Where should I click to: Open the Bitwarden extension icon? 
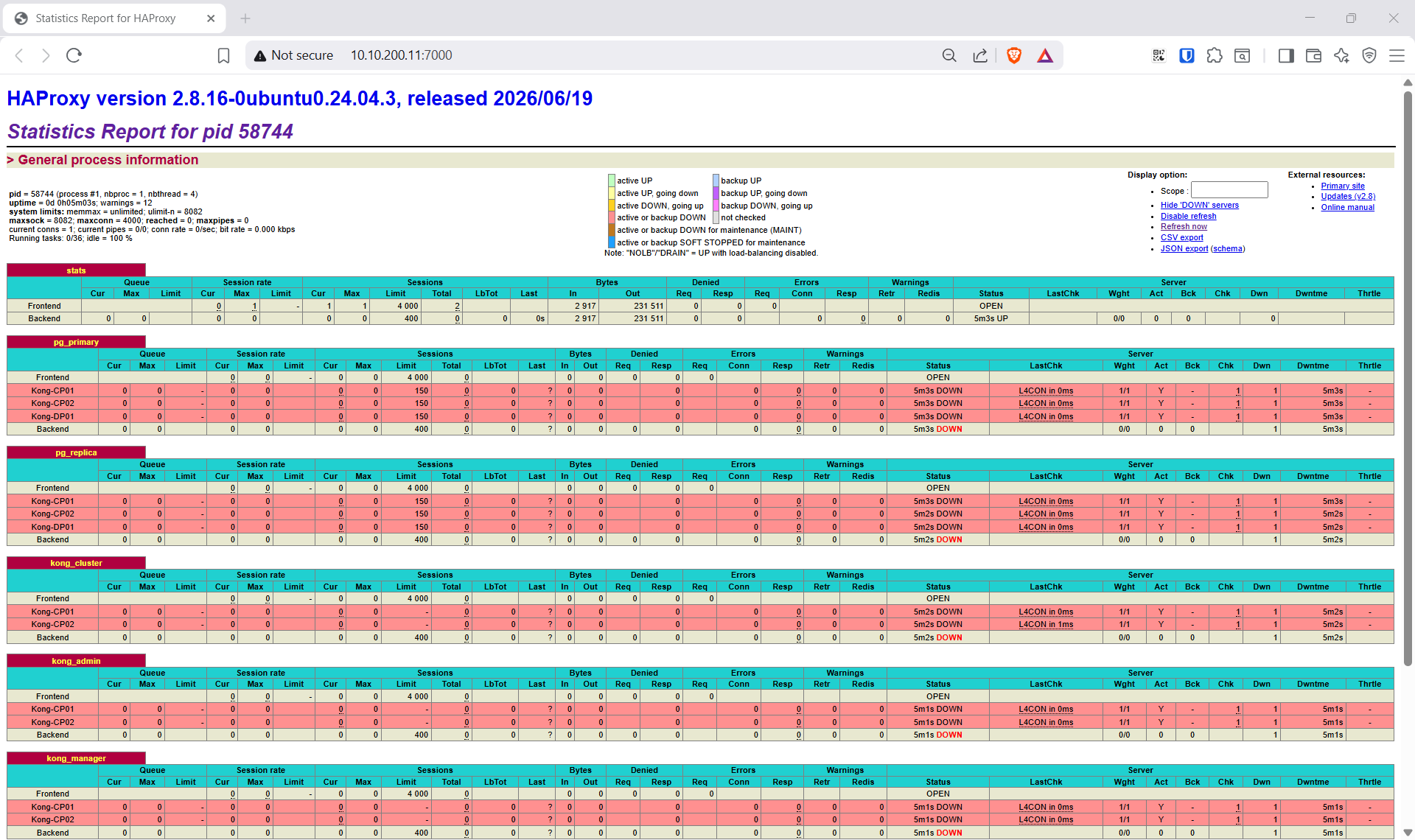1187,55
